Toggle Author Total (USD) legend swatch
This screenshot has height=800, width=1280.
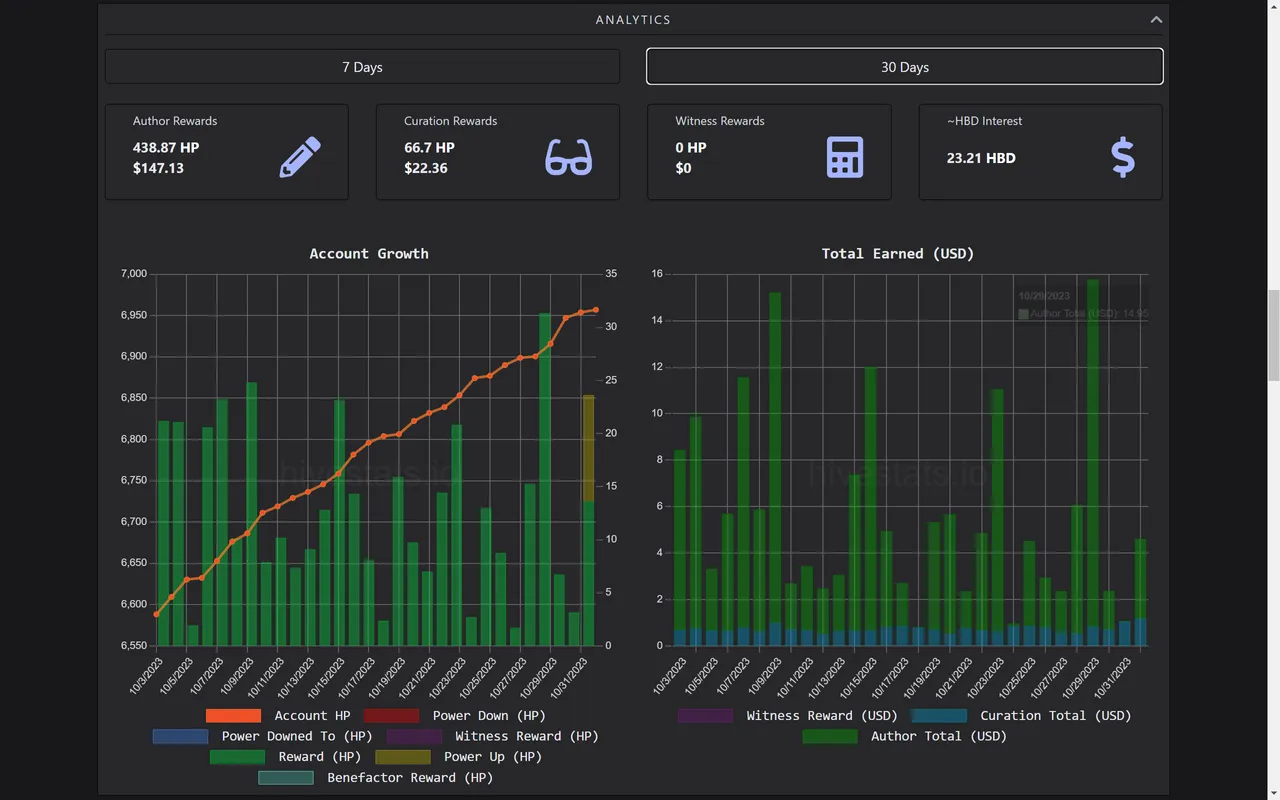point(830,736)
